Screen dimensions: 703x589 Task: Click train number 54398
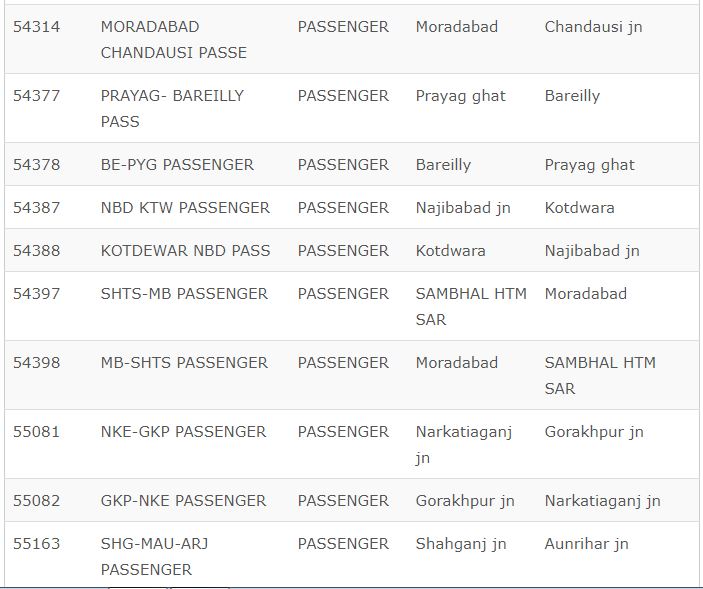(x=36, y=363)
